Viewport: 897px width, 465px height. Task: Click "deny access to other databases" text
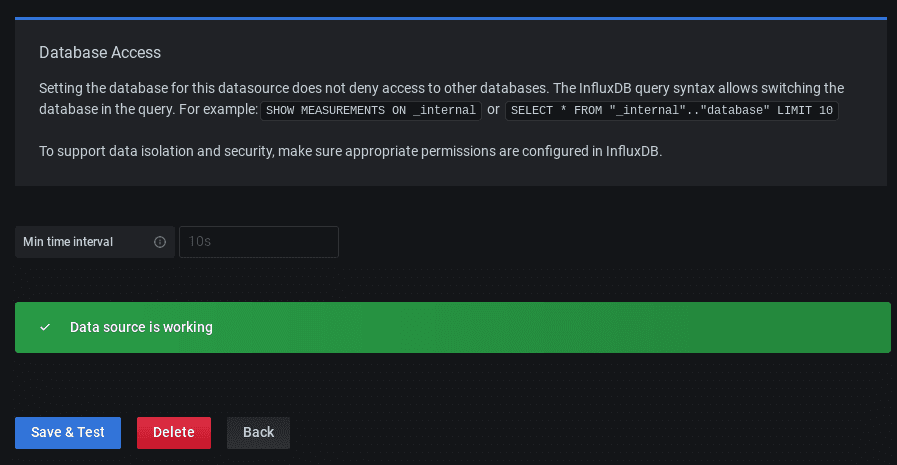click(x=452, y=87)
